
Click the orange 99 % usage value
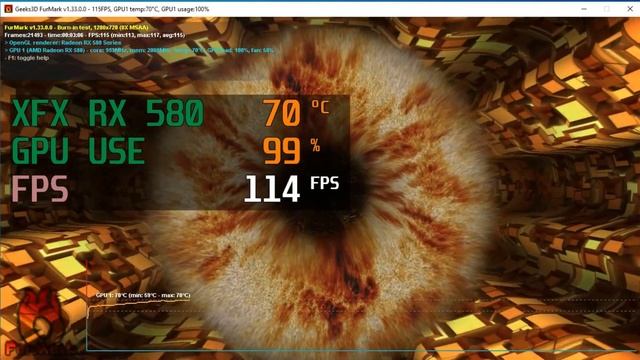tap(291, 151)
